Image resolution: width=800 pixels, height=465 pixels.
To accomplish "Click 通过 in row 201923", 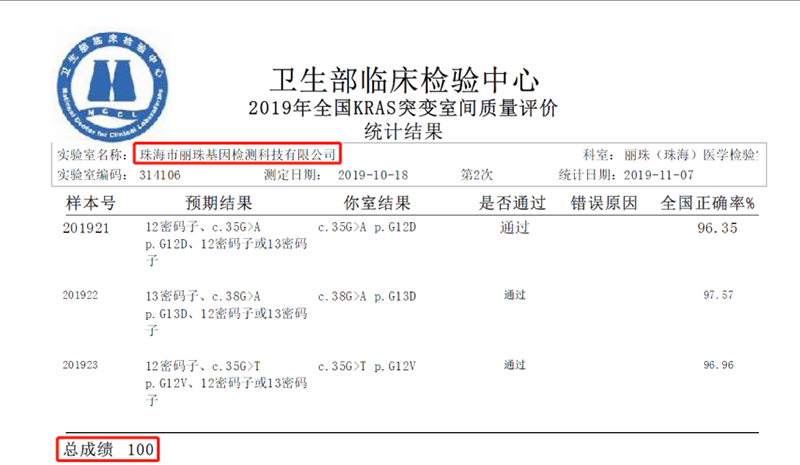I will [514, 365].
